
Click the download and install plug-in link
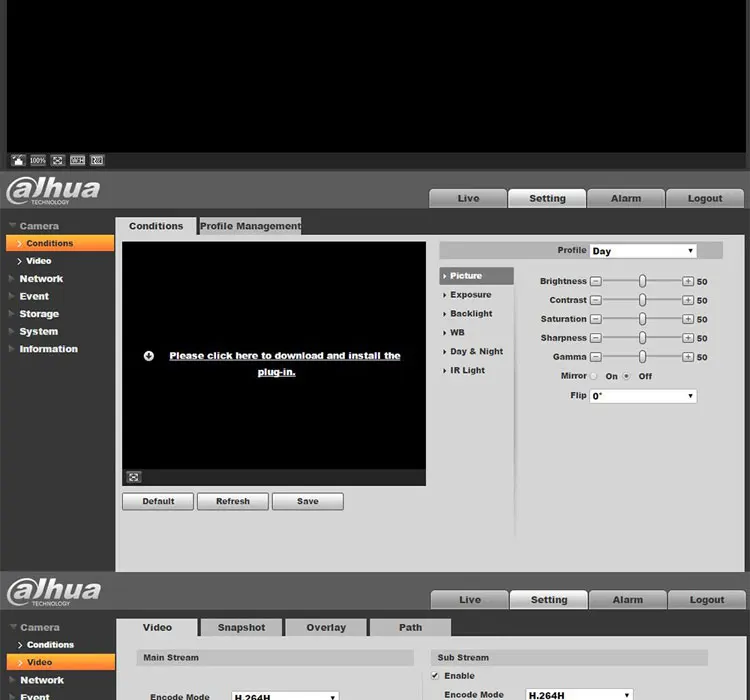tap(285, 364)
